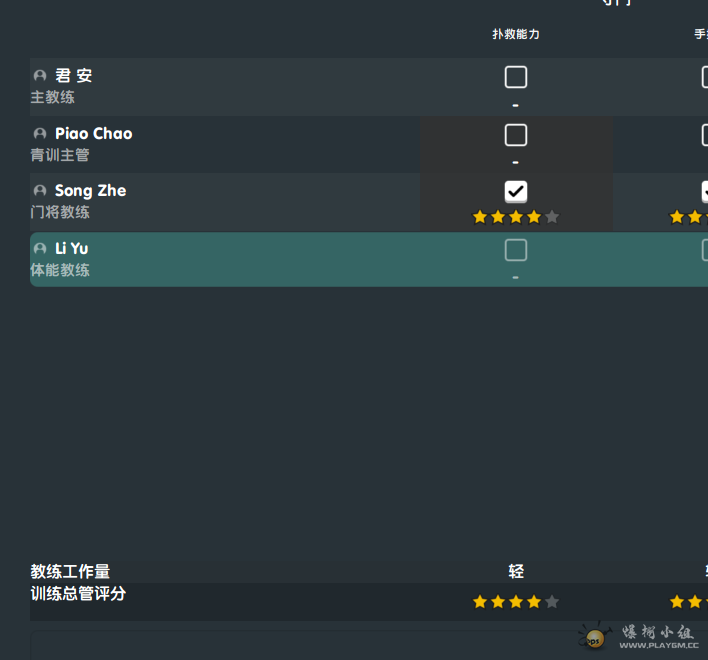This screenshot has width=708, height=660.
Task: Select the Song Zhe name link
Action: 90,191
